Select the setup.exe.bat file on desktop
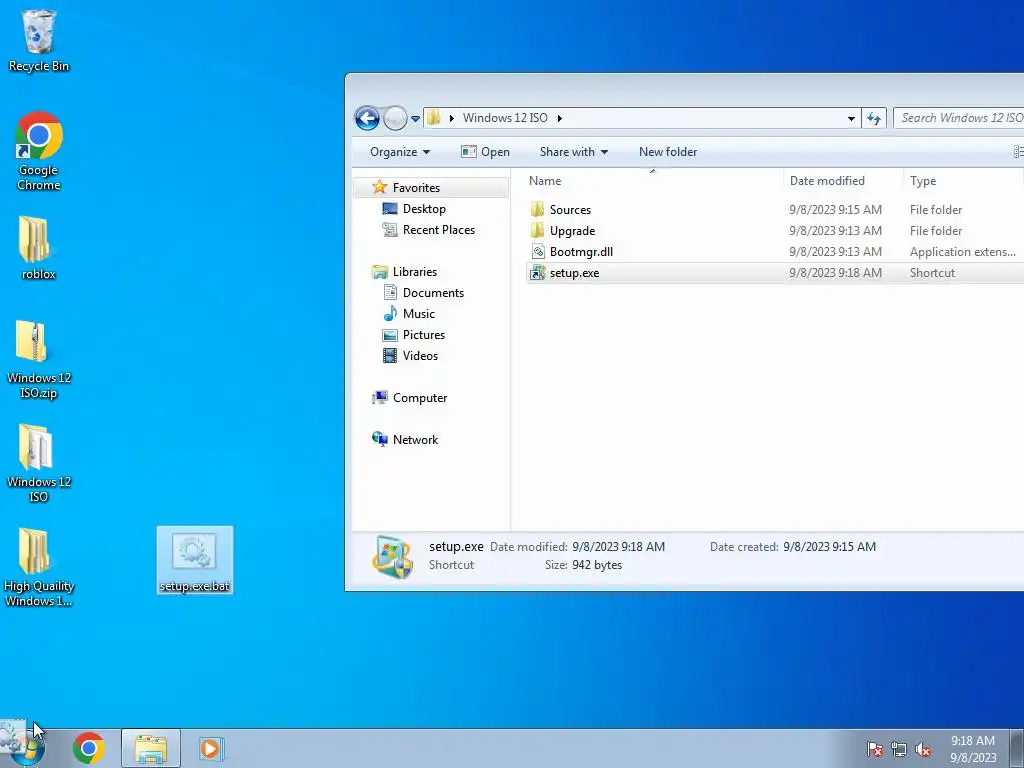This screenshot has height=768, width=1024. coord(195,560)
